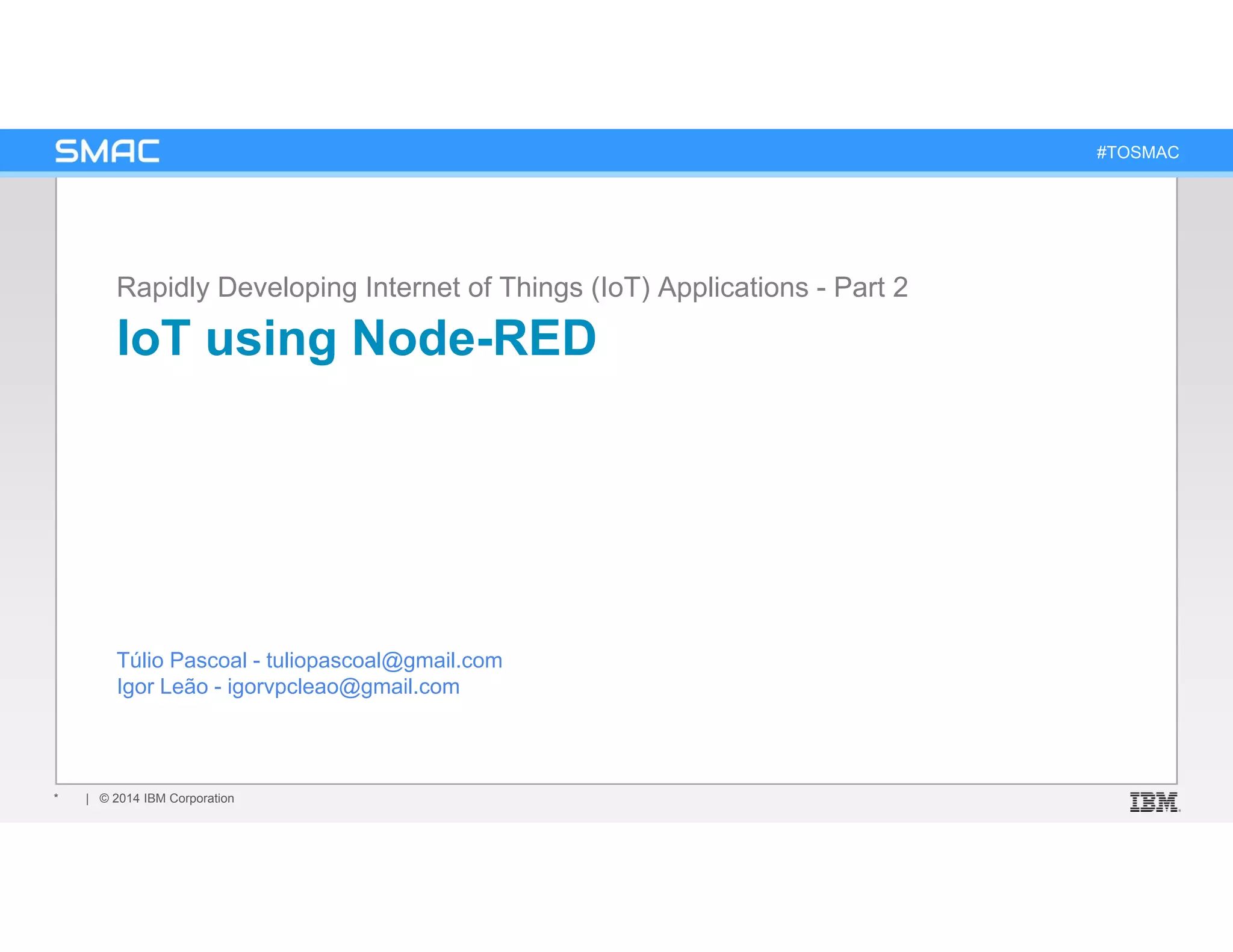
Task: Open the #TOSMAC hashtag
Action: click(x=1137, y=152)
